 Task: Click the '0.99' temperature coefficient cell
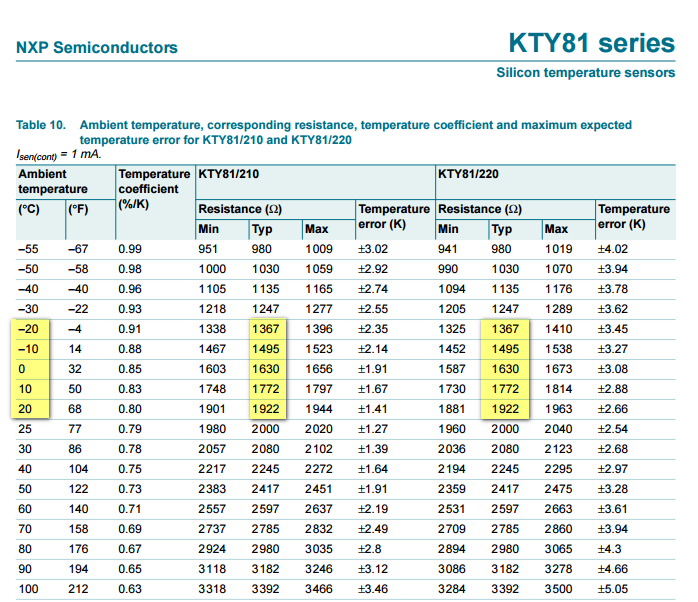130,249
